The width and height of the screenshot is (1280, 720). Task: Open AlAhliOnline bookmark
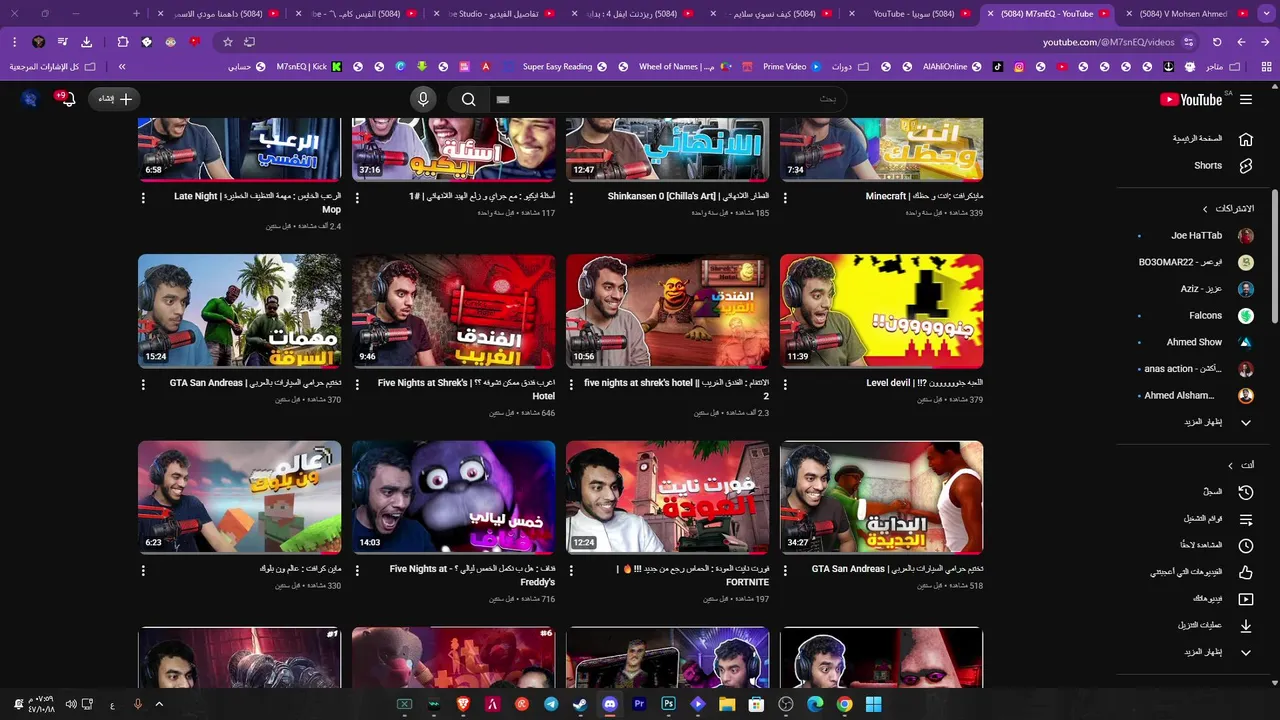[953, 67]
